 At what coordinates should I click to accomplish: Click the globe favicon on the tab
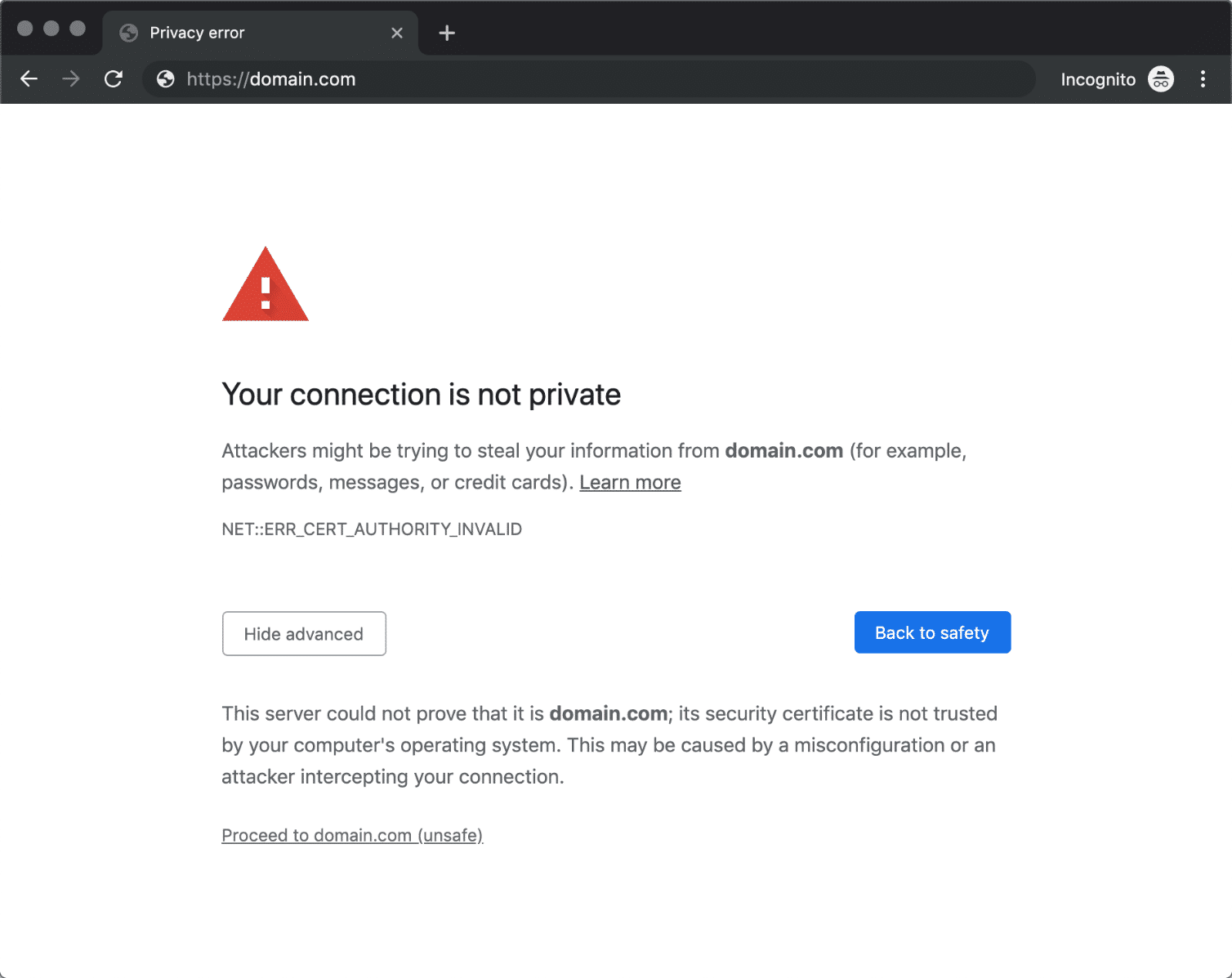[x=128, y=33]
